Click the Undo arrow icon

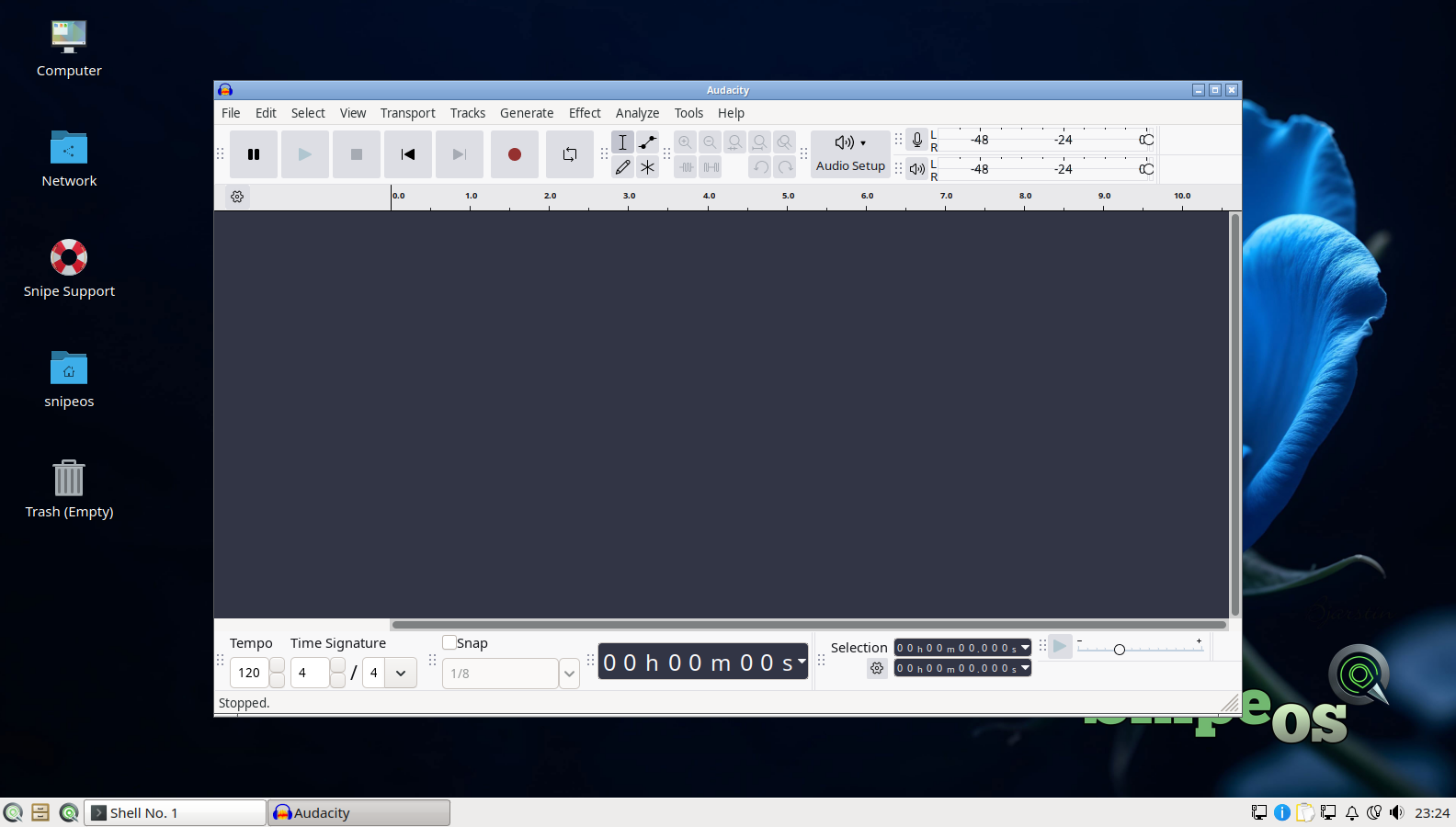760,167
